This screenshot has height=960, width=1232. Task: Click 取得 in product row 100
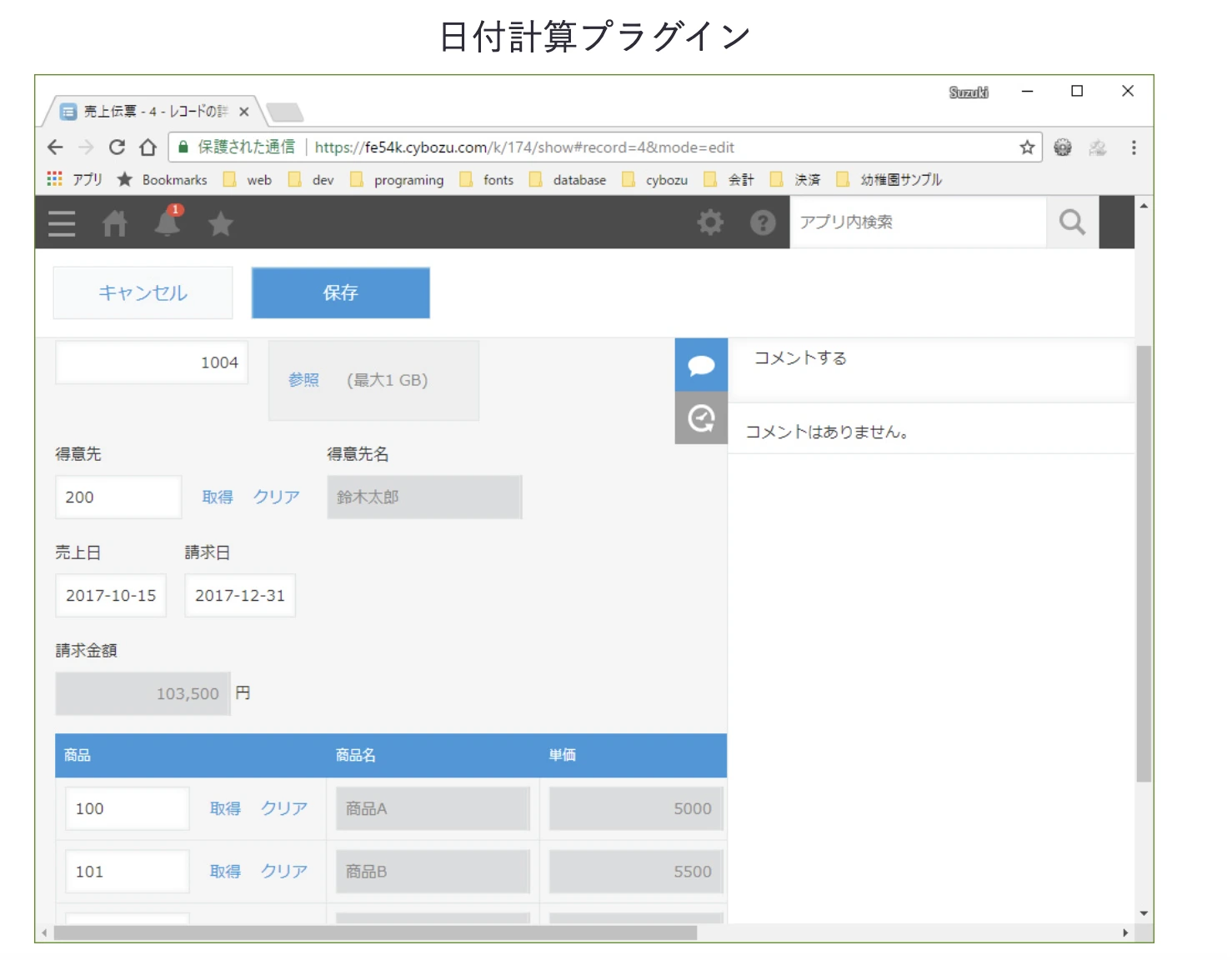[x=225, y=808]
